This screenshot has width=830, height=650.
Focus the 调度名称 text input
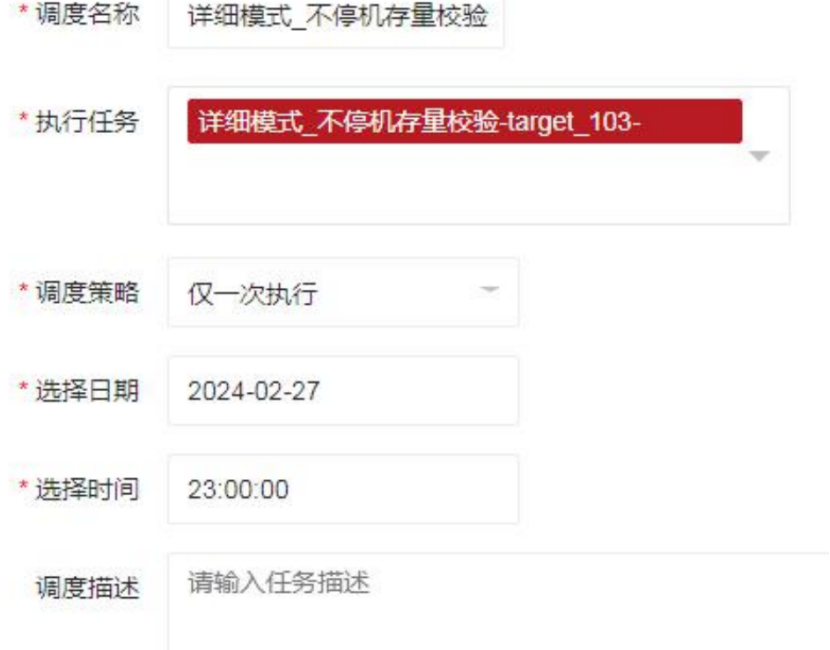click(336, 23)
